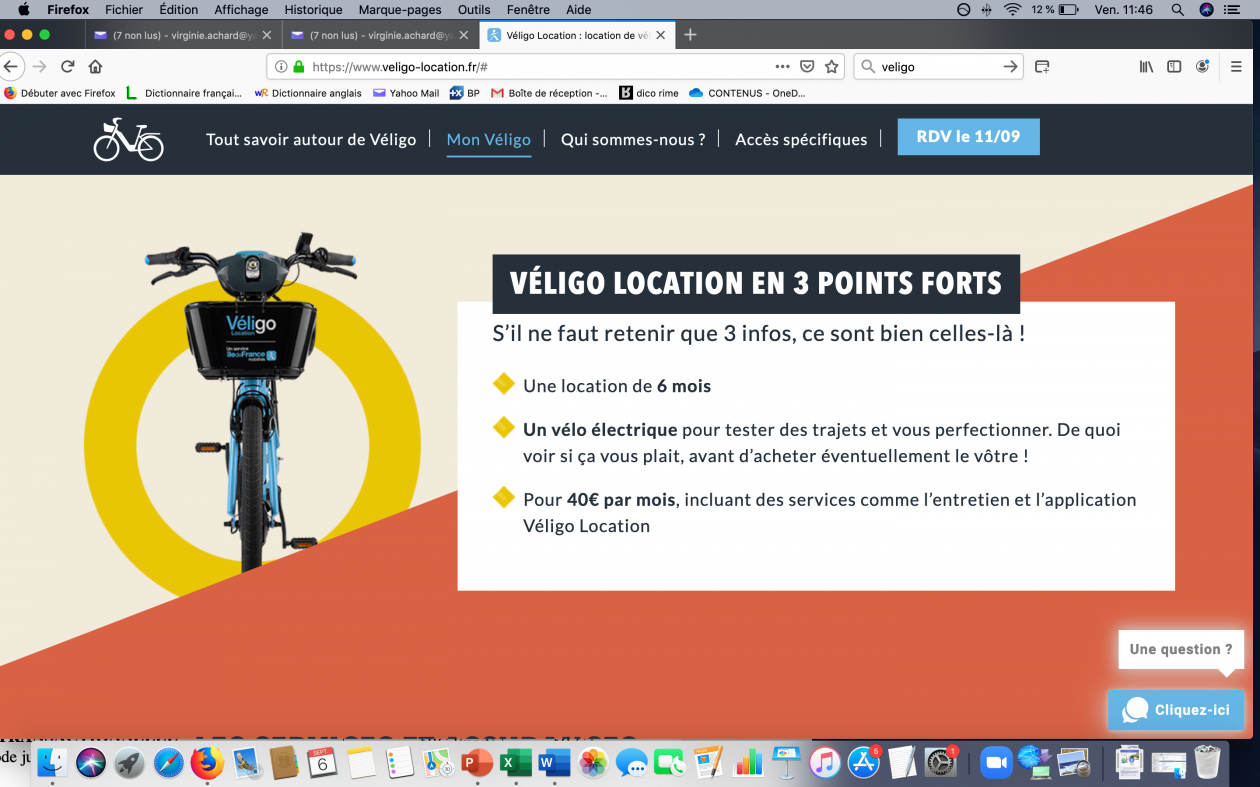Open the Firefox hamburger menu
The width and height of the screenshot is (1260, 787).
click(1236, 67)
